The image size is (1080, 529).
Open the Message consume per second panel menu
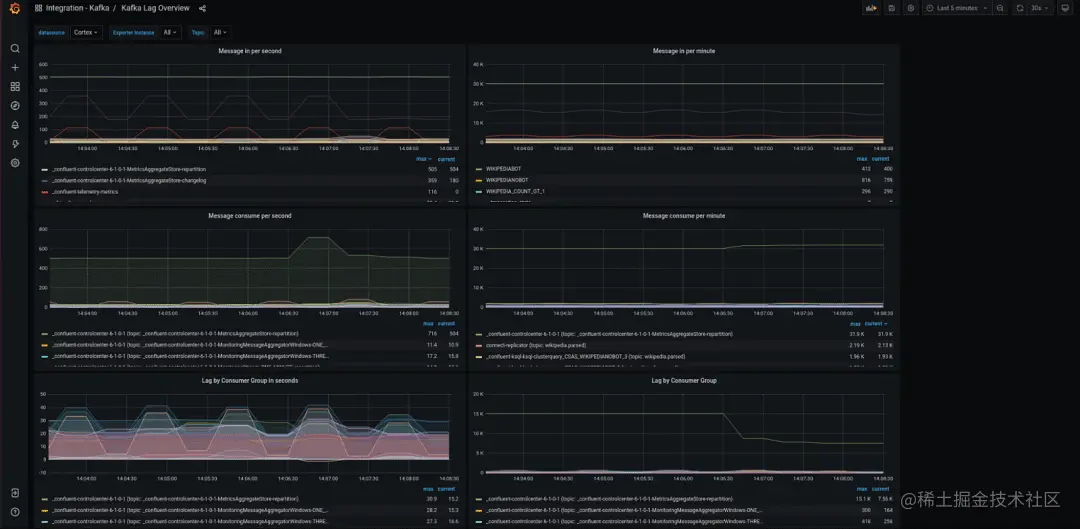coord(249,216)
